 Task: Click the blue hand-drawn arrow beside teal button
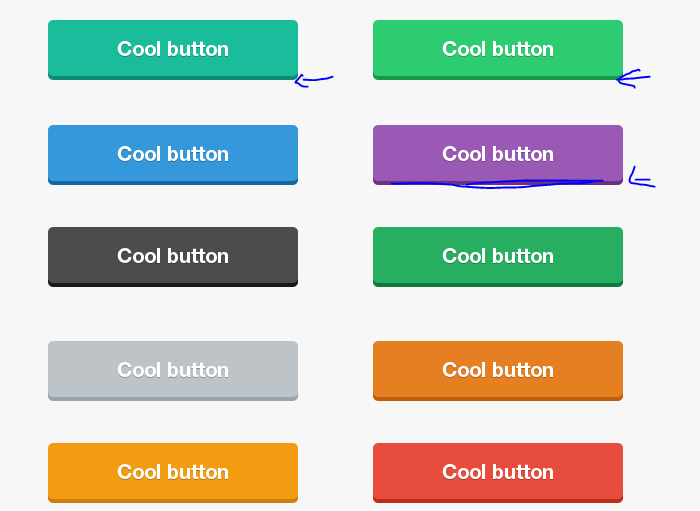[x=313, y=79]
